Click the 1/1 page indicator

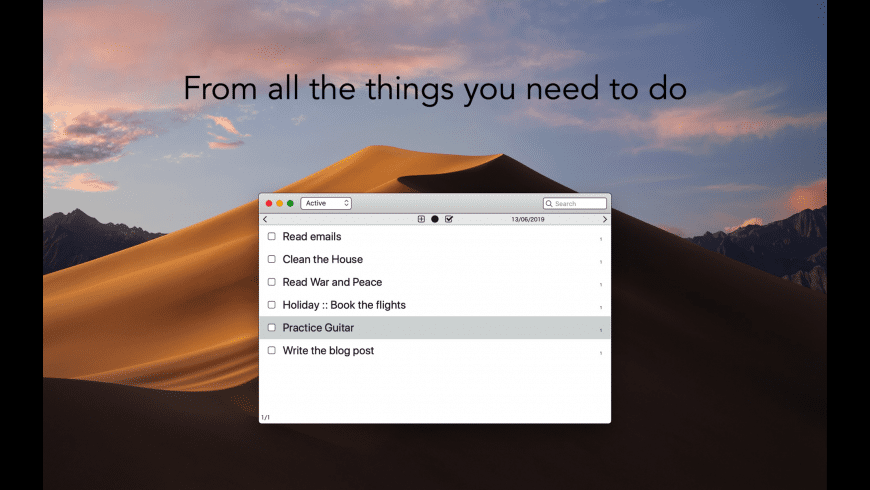click(266, 417)
